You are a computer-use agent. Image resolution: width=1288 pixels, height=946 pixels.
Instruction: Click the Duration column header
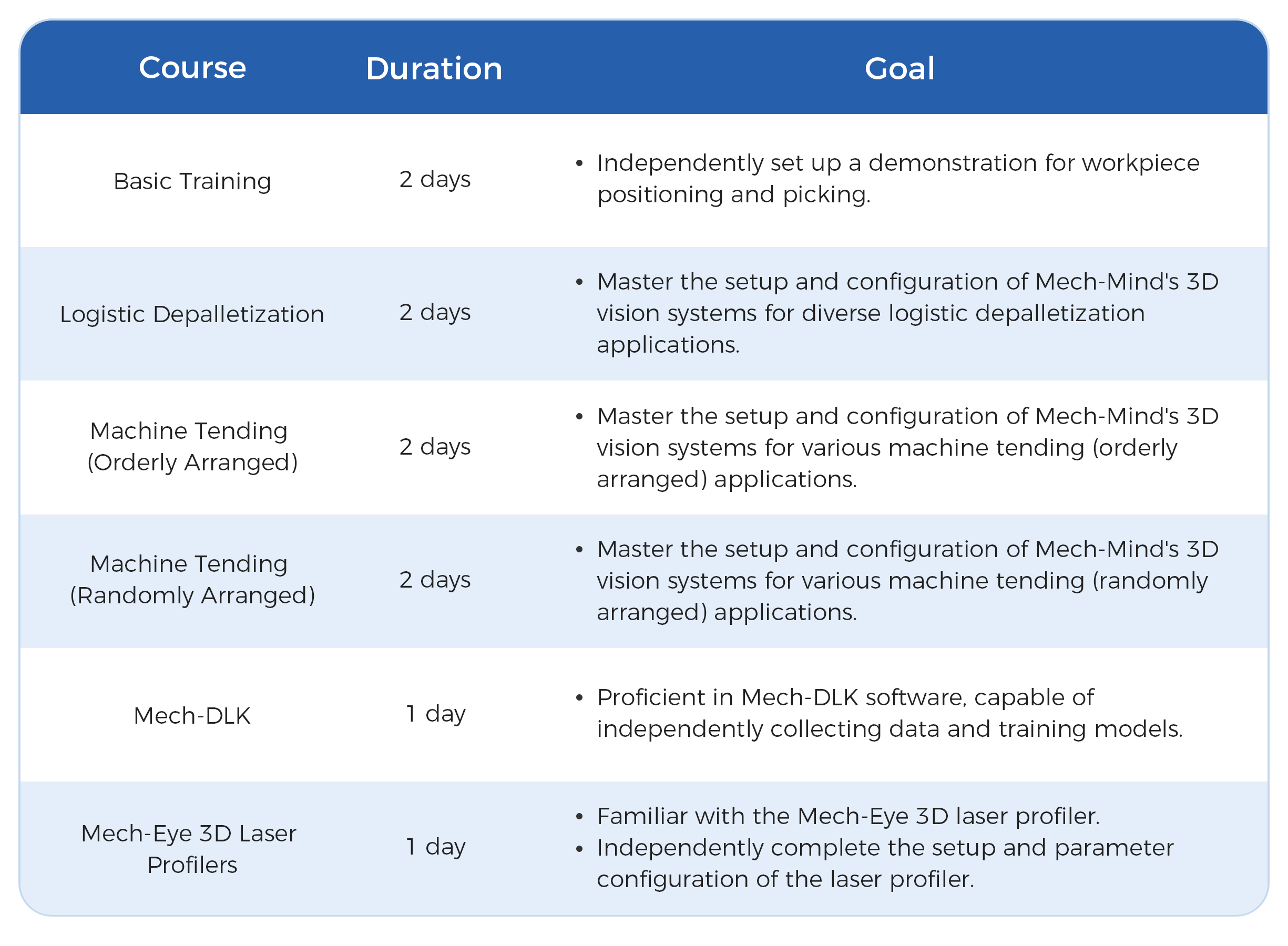(434, 69)
